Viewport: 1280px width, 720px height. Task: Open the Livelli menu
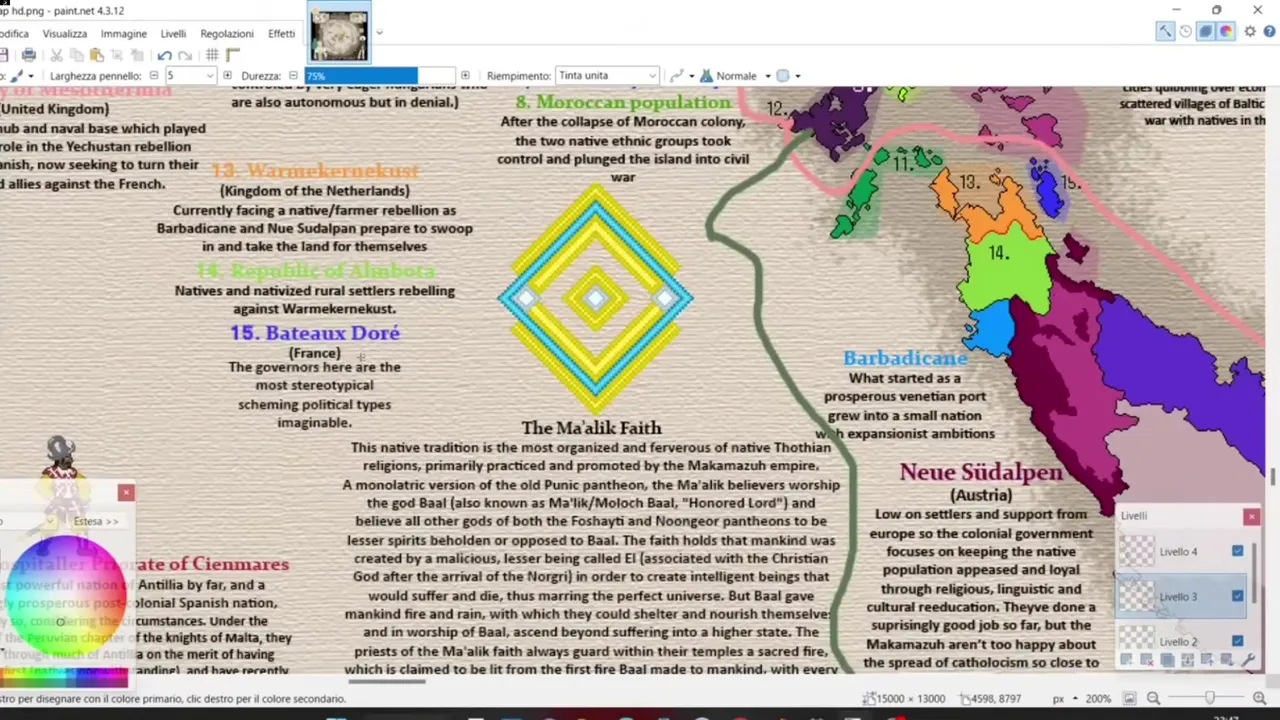(x=173, y=33)
